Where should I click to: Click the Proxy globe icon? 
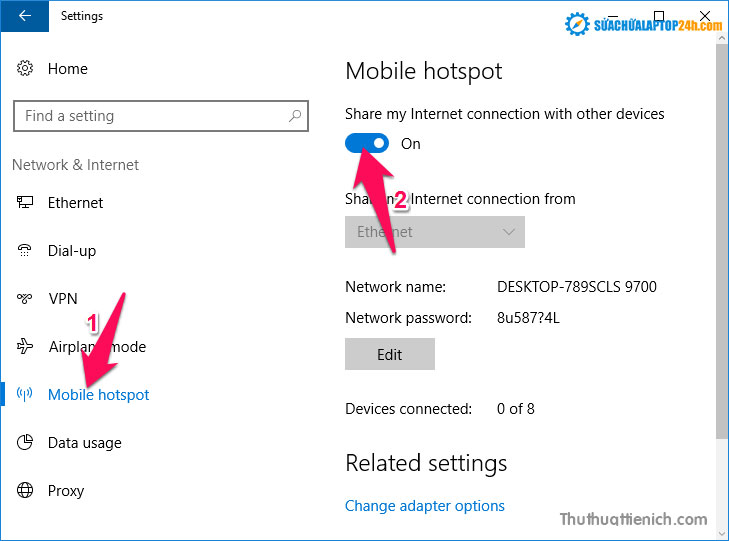tap(25, 491)
